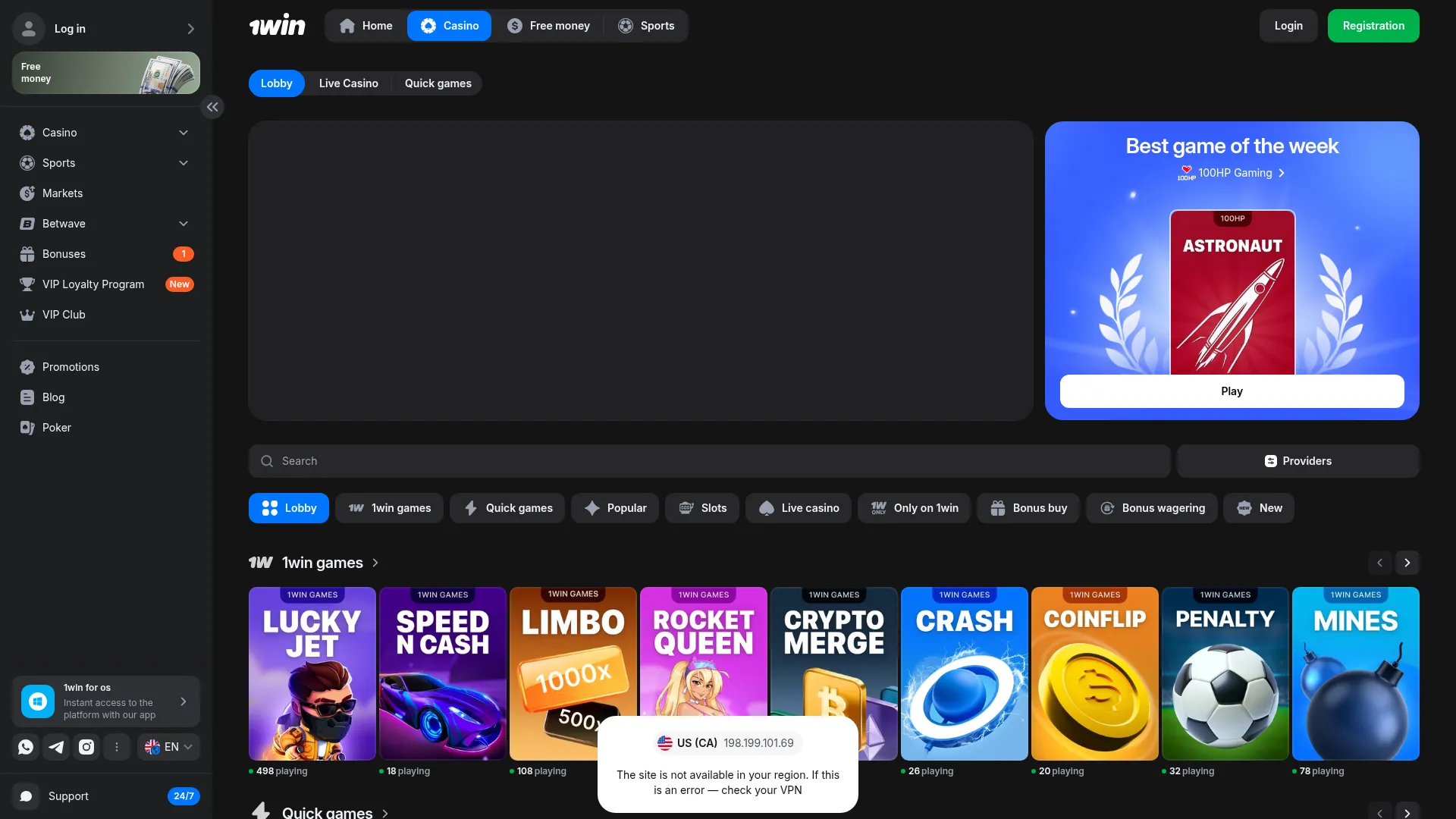Viewport: 1456px width, 819px height.
Task: Click the 1win logo
Action: [277, 26]
